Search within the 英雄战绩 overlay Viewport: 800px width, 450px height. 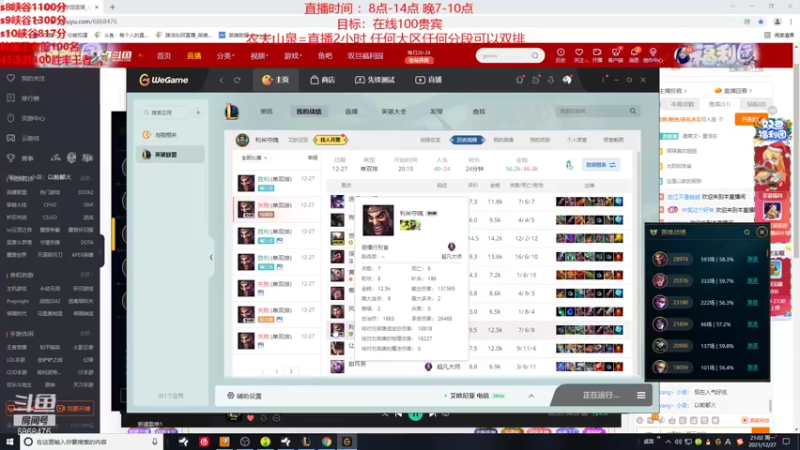(x=746, y=232)
